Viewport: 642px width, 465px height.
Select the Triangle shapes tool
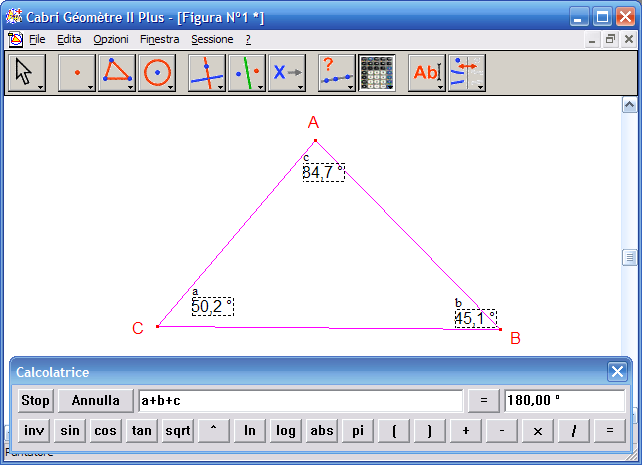coord(117,73)
